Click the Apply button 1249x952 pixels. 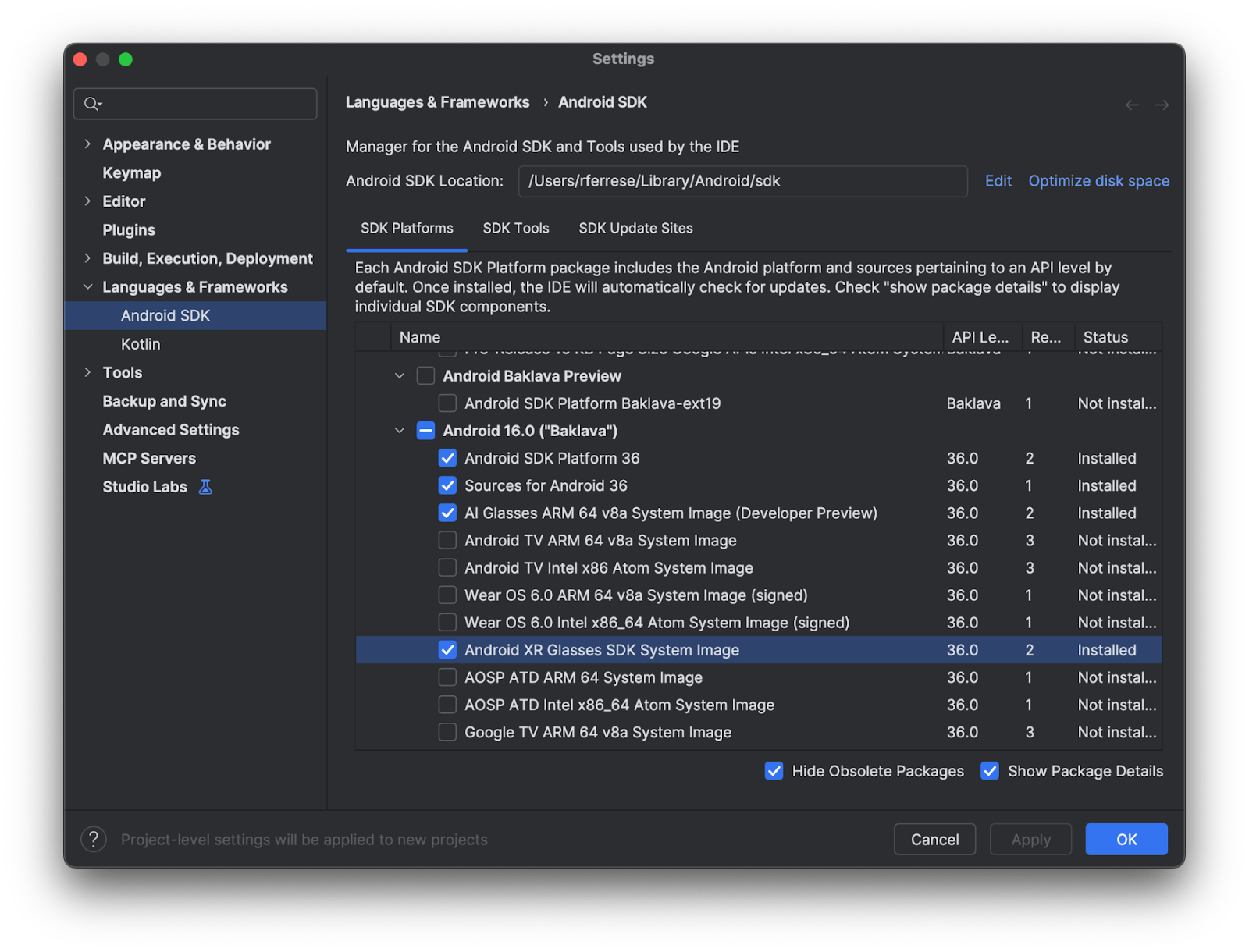click(1030, 839)
